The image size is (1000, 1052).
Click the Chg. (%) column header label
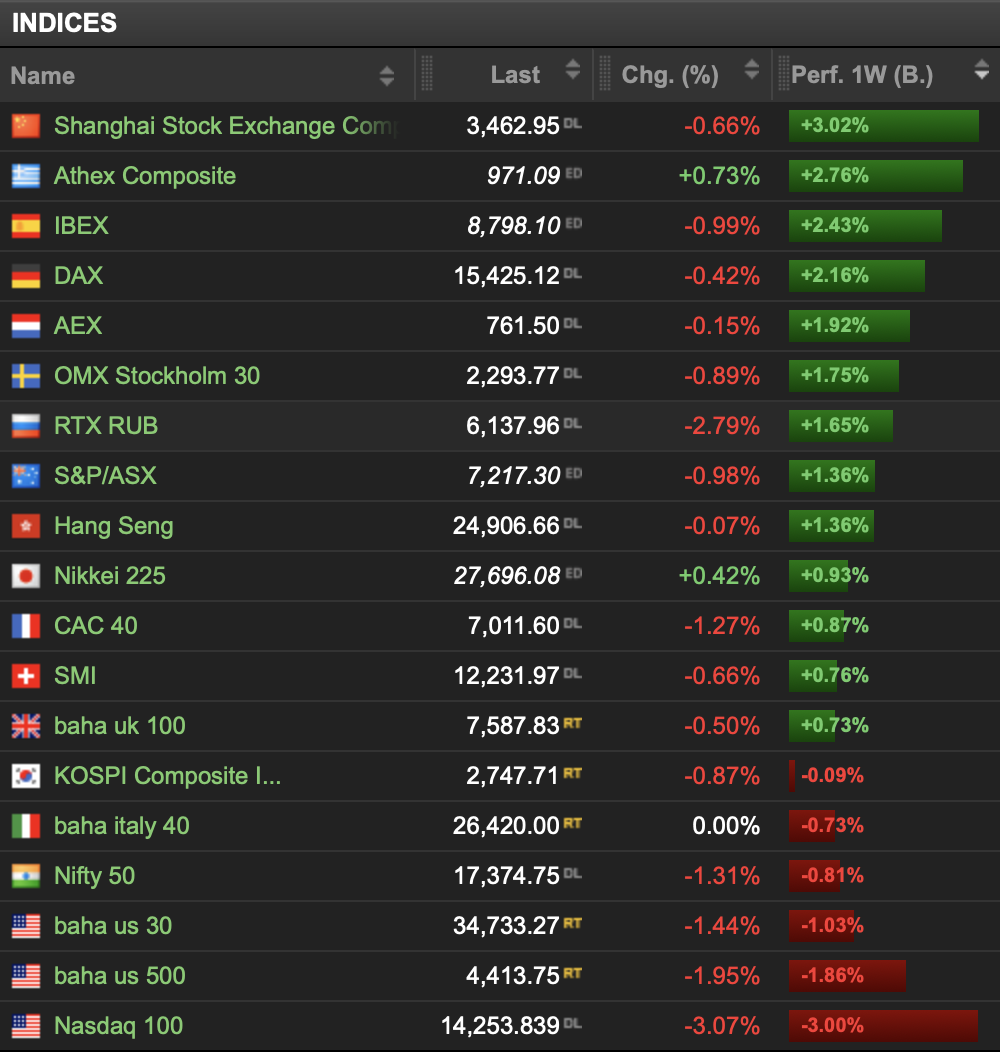[670, 75]
